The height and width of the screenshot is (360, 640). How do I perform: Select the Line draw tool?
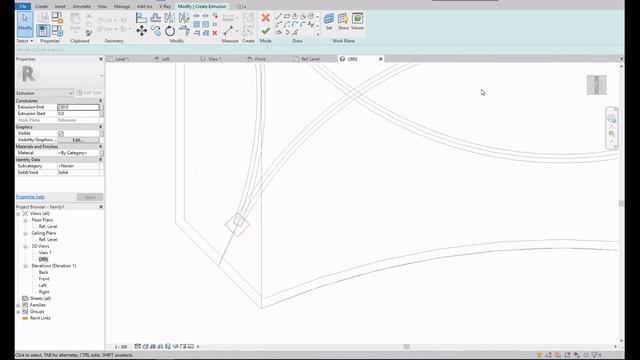pos(278,16)
